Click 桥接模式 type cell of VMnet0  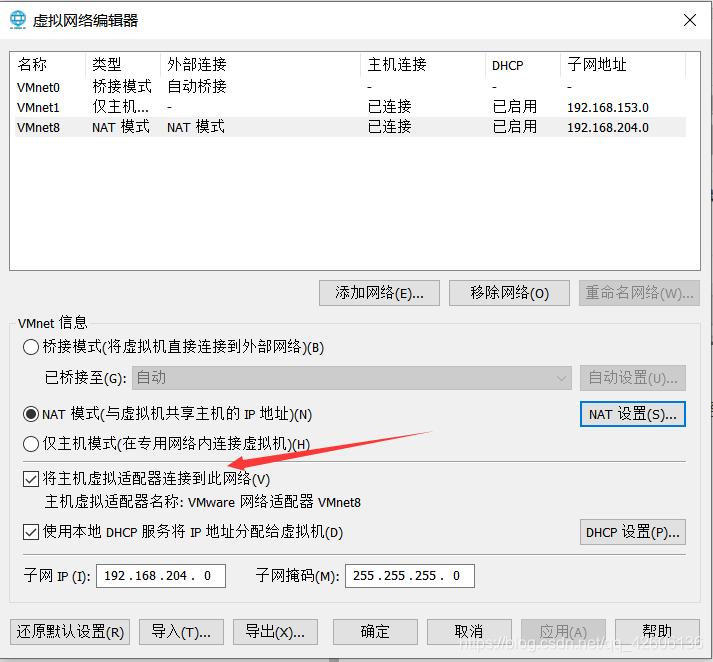click(x=122, y=86)
